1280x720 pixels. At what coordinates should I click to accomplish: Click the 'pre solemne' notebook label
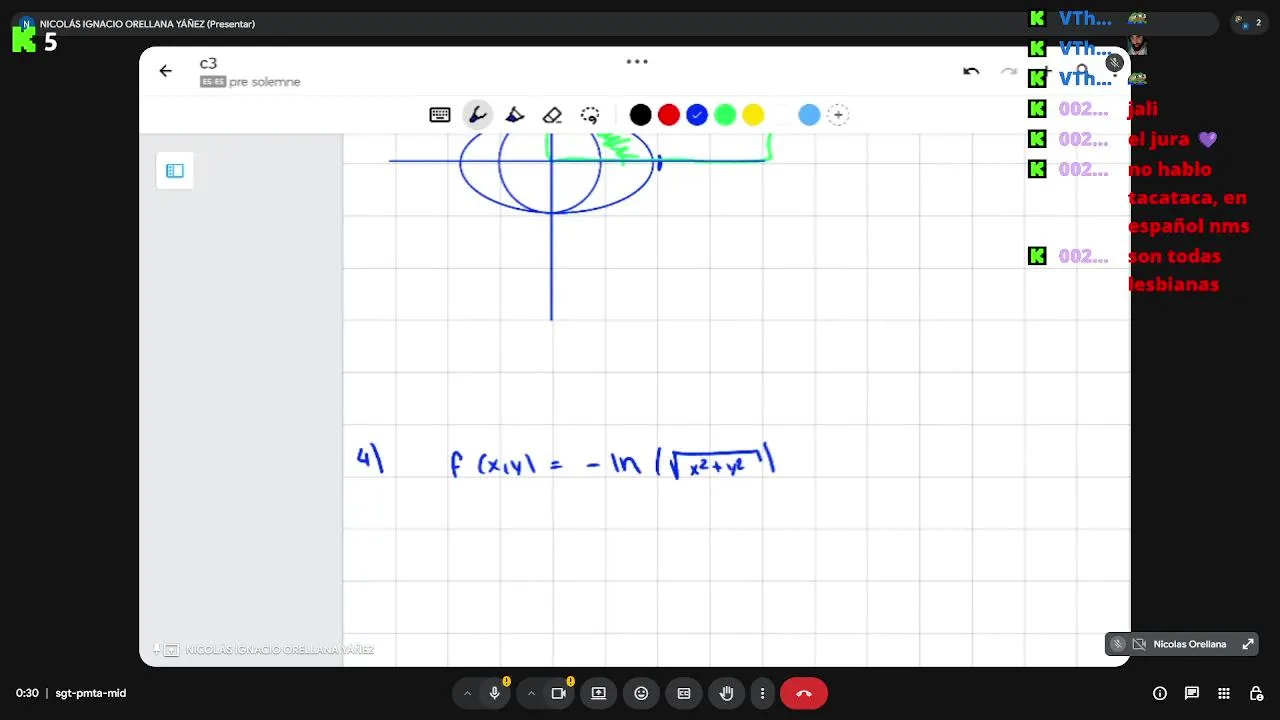[x=264, y=82]
